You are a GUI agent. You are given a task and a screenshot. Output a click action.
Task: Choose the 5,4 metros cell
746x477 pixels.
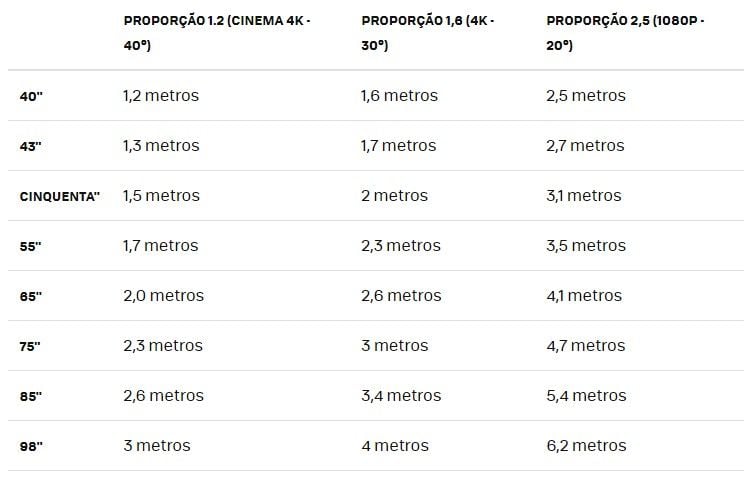pos(586,396)
